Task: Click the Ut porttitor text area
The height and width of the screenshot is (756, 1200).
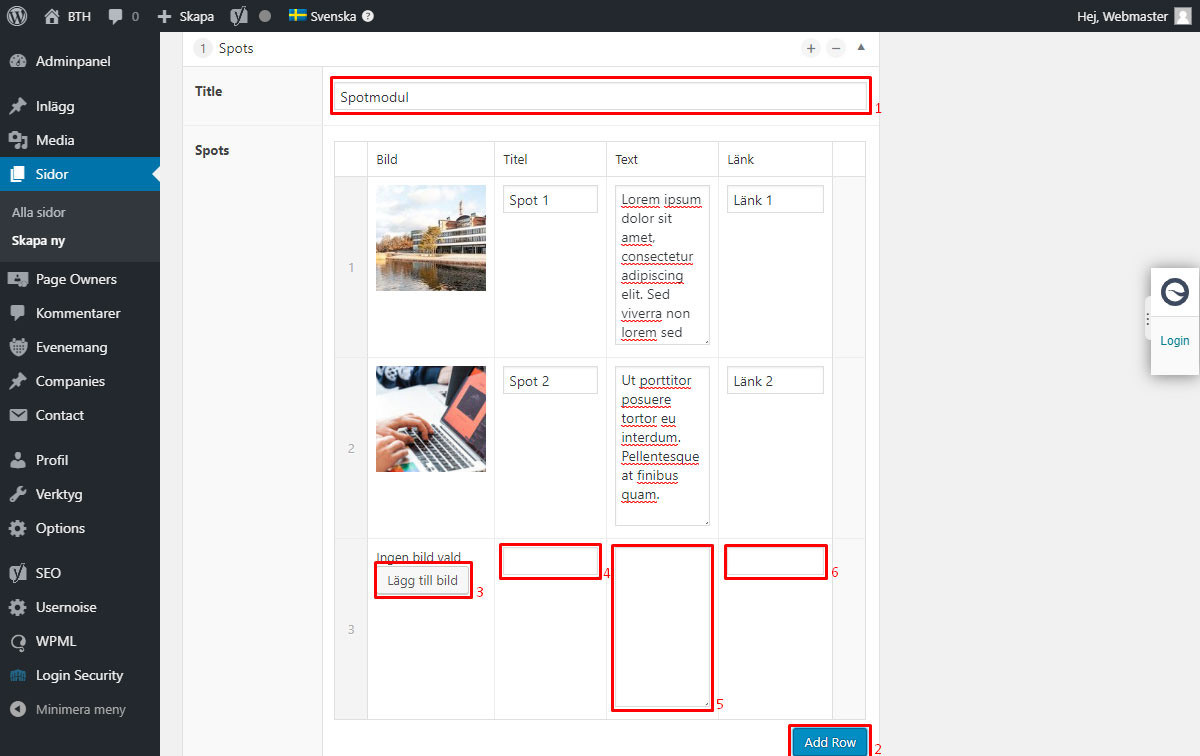Action: click(x=662, y=446)
